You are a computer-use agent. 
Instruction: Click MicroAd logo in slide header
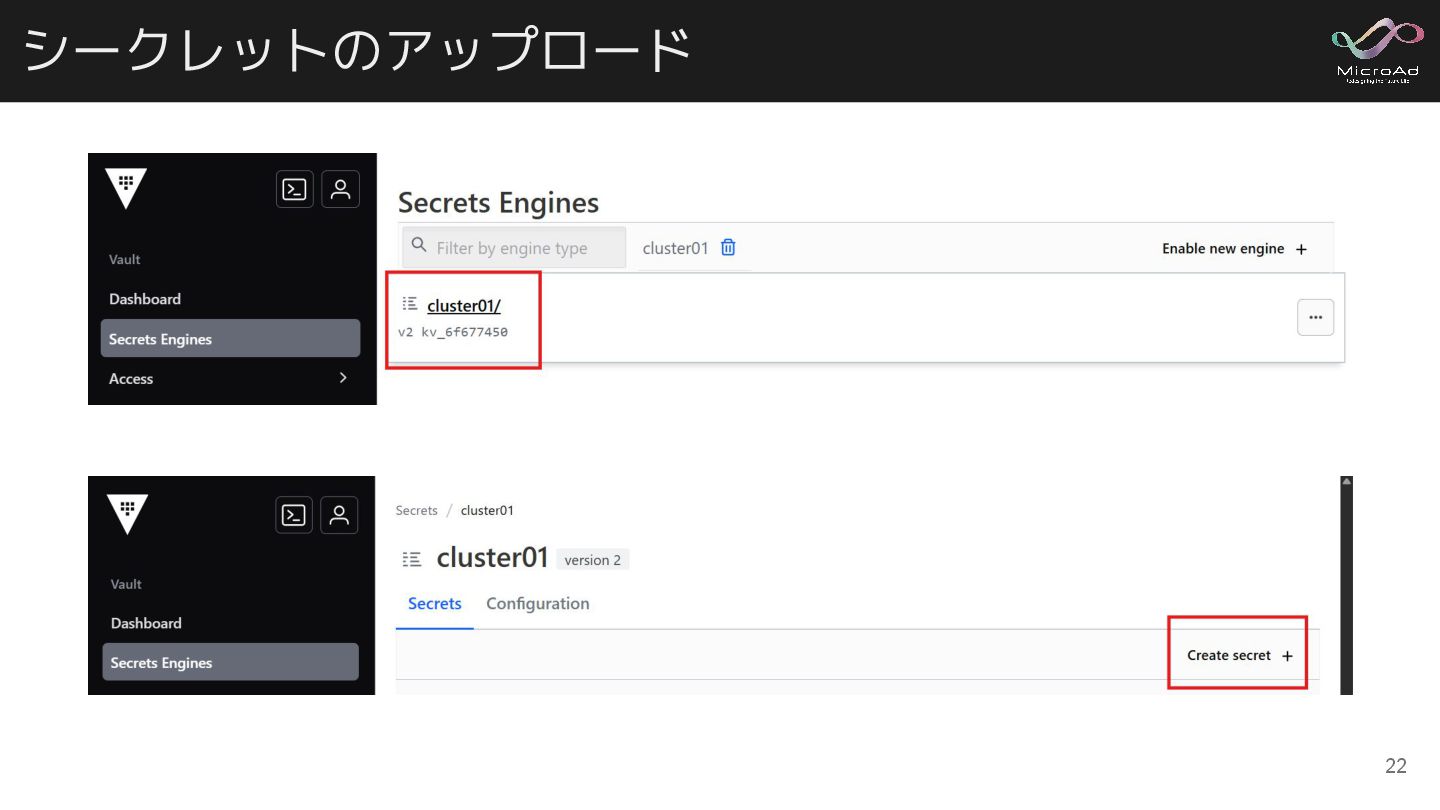point(1377,50)
